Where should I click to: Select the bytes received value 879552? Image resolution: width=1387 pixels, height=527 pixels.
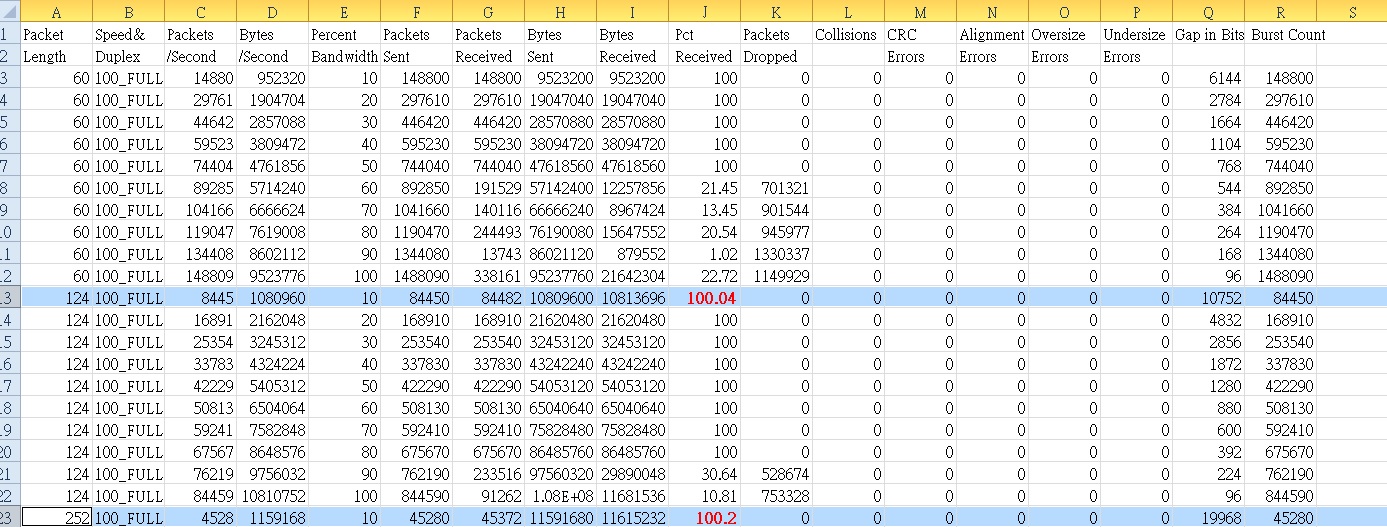point(632,254)
